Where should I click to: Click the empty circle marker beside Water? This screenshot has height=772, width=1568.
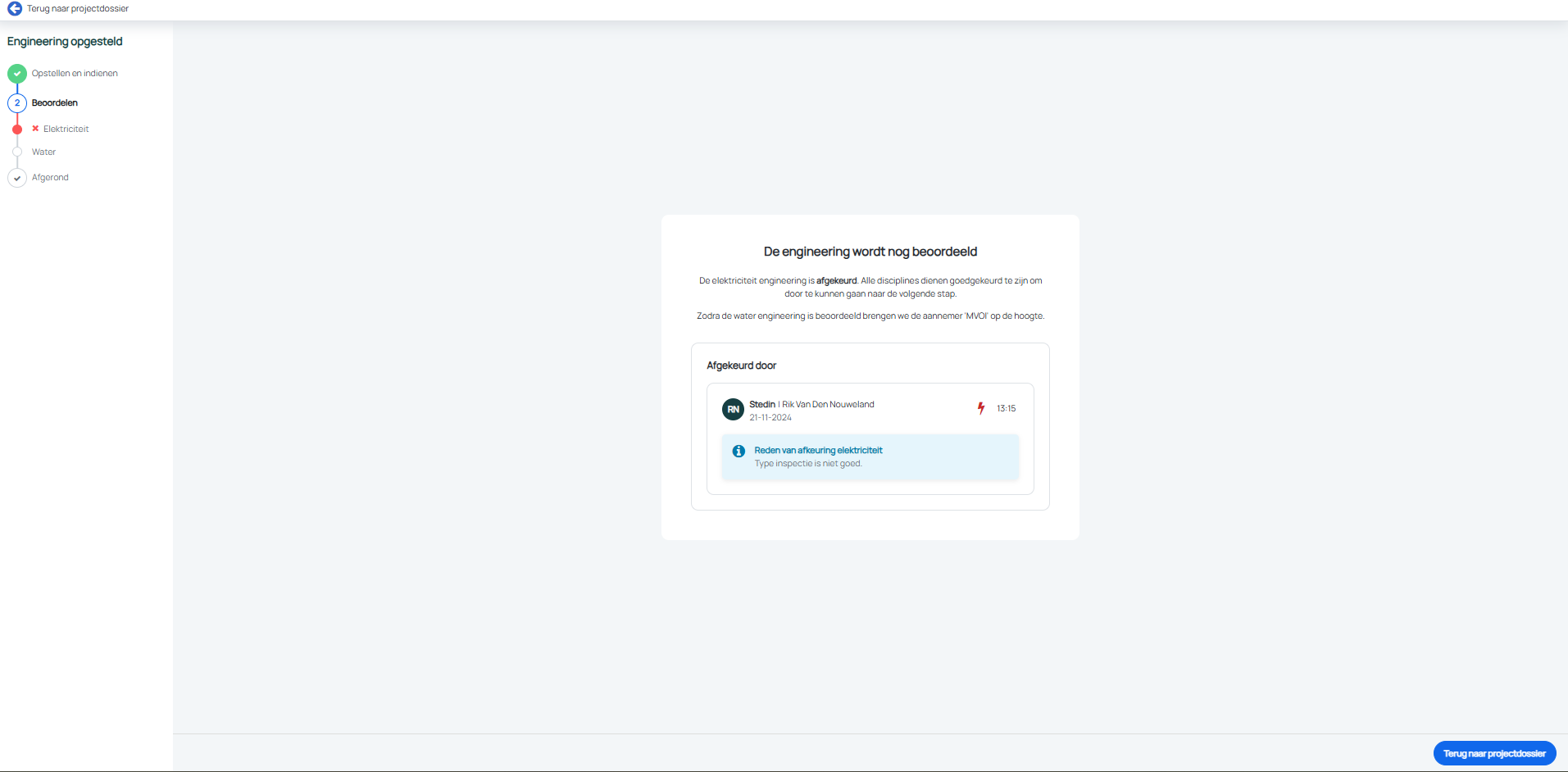pos(17,152)
